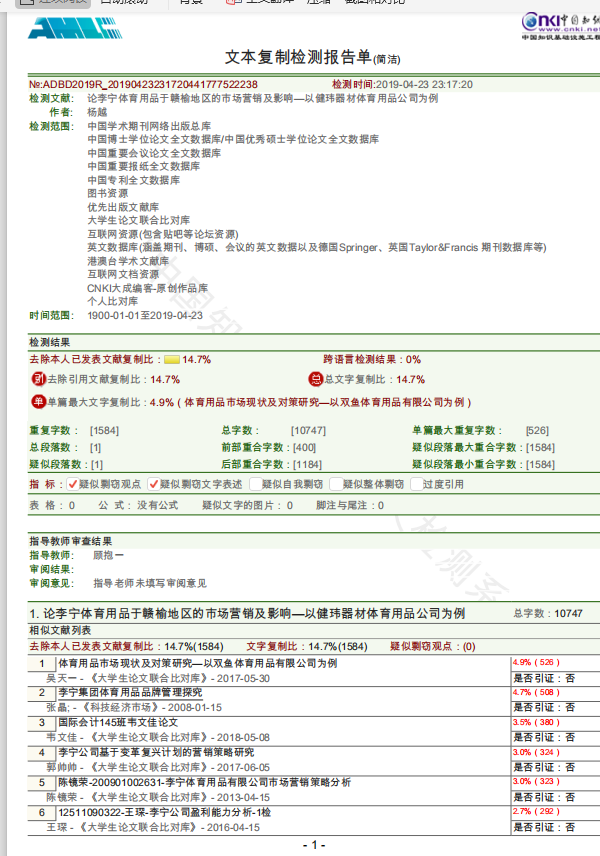Click the 重复字数 value [1584]

tap(104, 430)
